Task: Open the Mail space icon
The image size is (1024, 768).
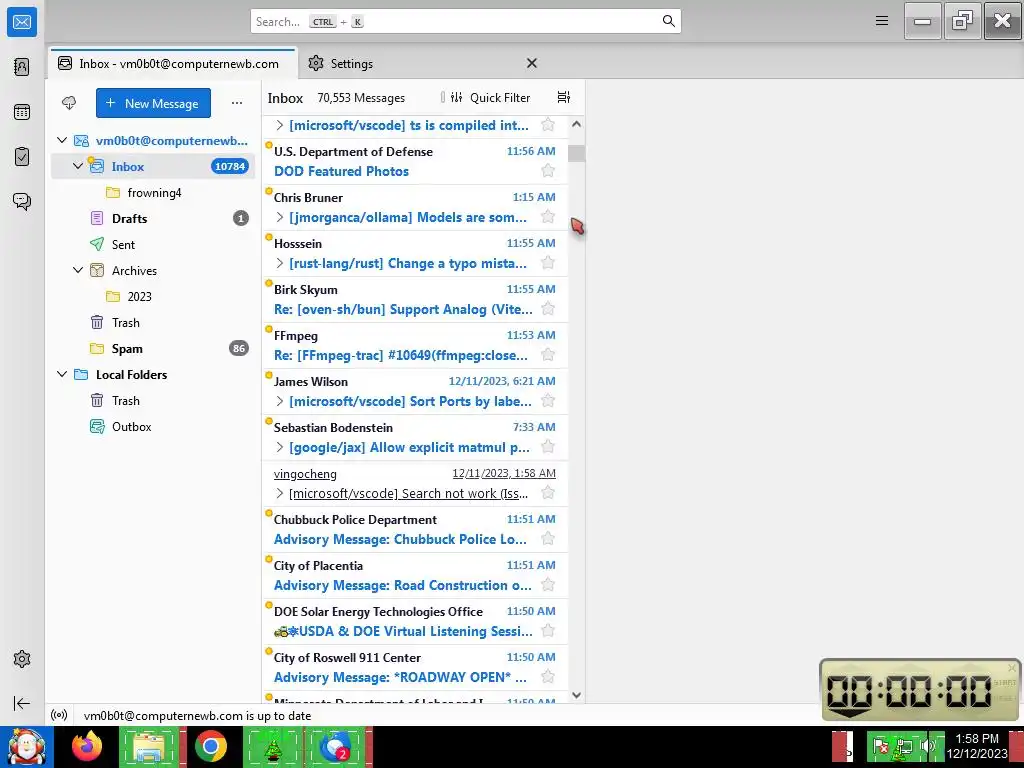Action: (22, 22)
